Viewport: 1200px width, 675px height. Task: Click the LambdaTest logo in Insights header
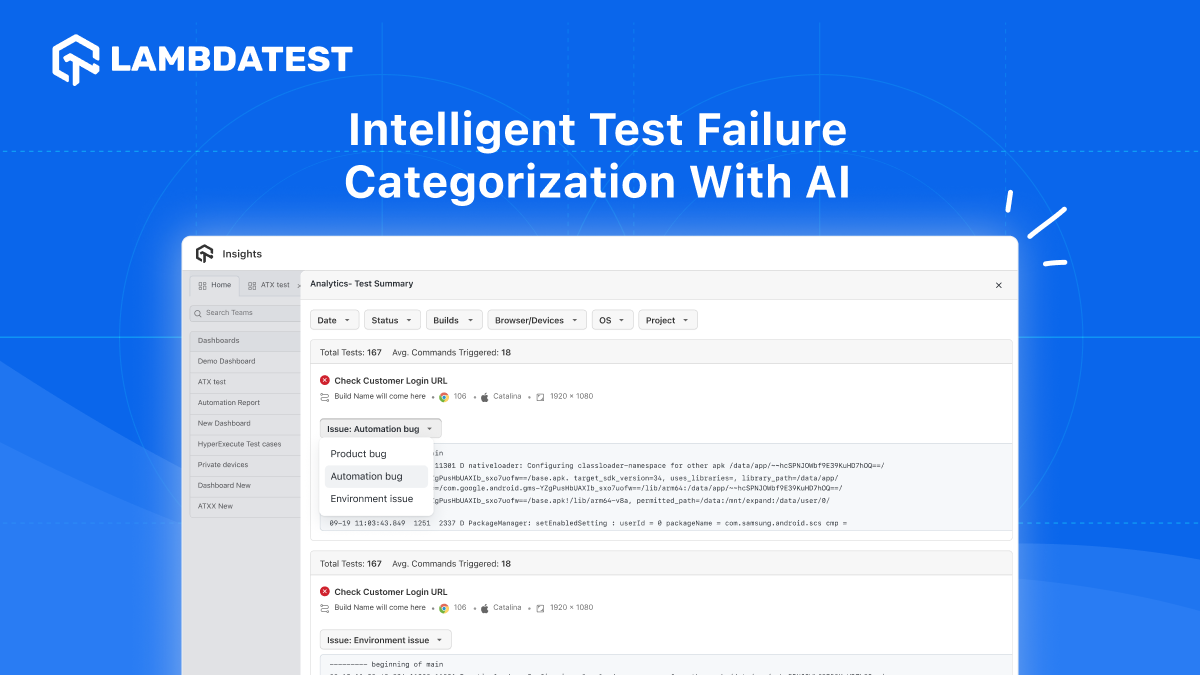click(x=205, y=253)
